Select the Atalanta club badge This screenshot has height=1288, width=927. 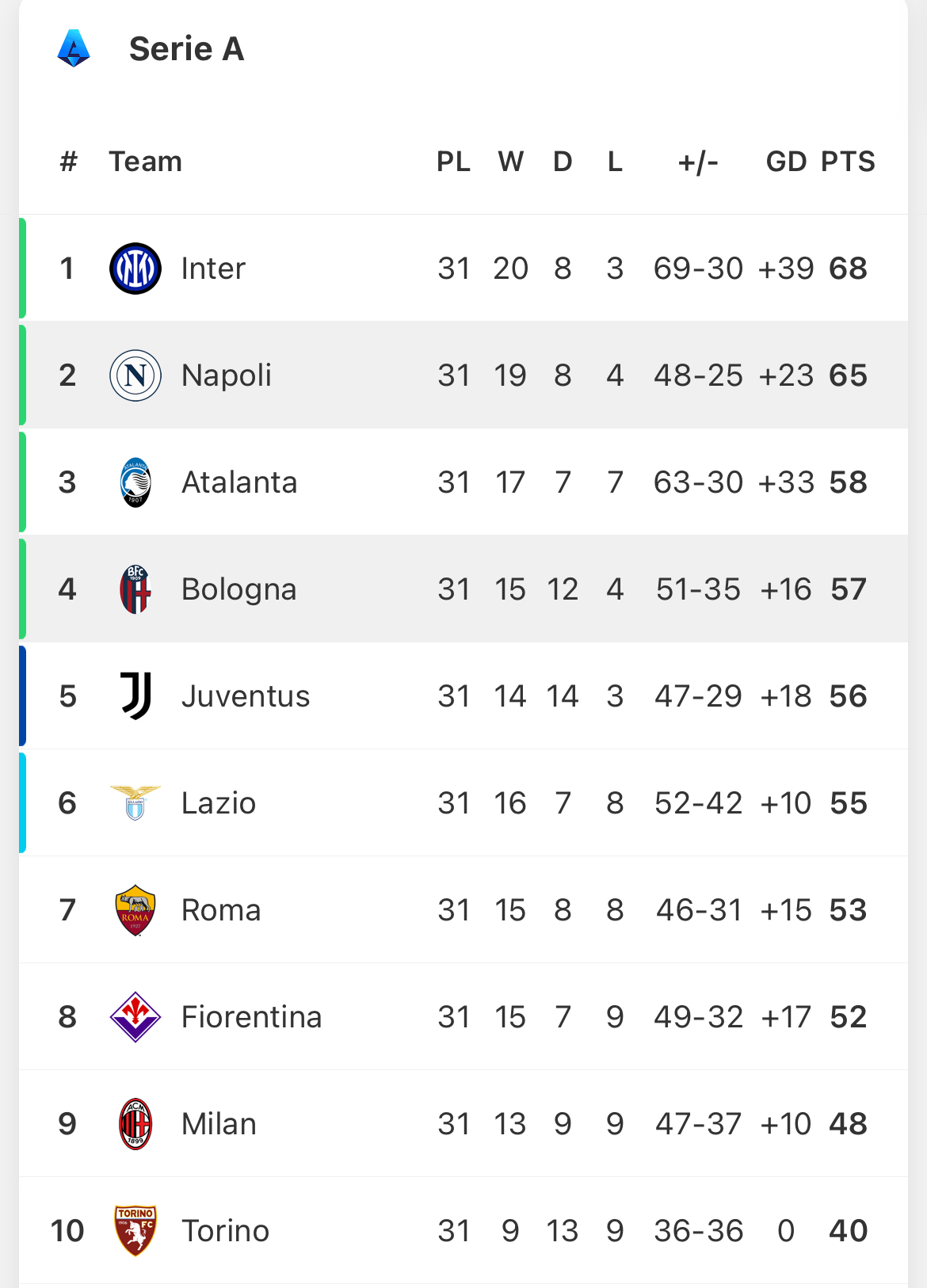click(135, 482)
